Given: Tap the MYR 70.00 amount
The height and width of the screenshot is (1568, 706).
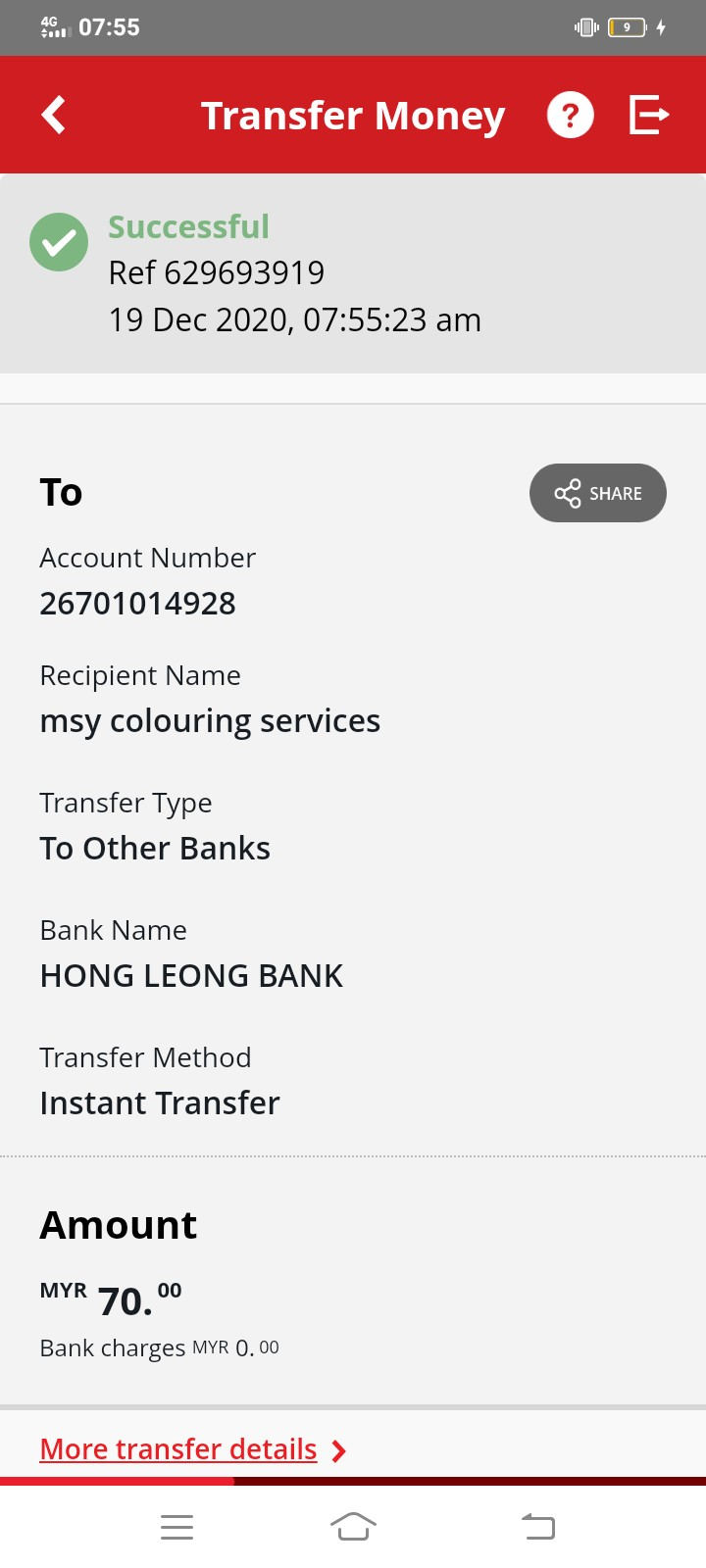Looking at the screenshot, I should point(111,1300).
